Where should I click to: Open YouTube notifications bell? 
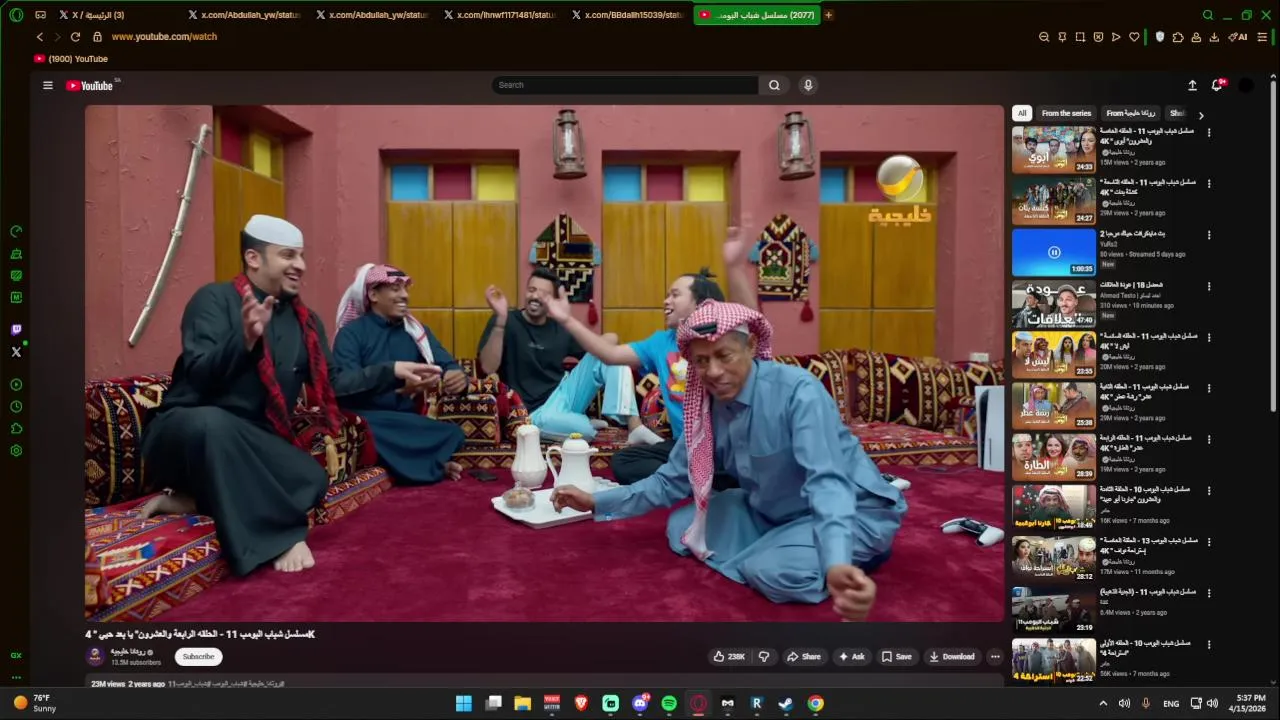[1217, 85]
